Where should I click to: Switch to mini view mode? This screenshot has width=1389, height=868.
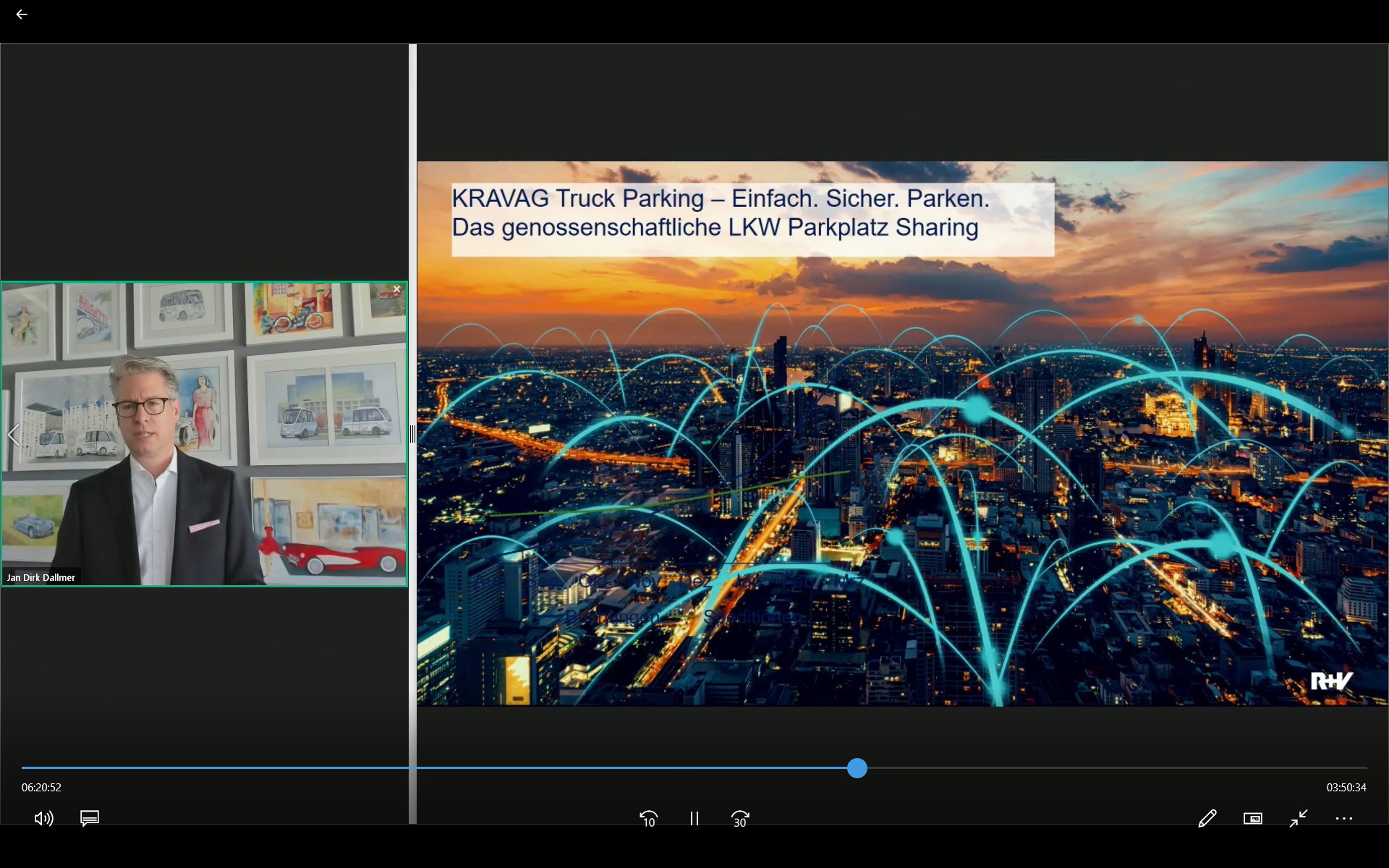[x=1253, y=818]
